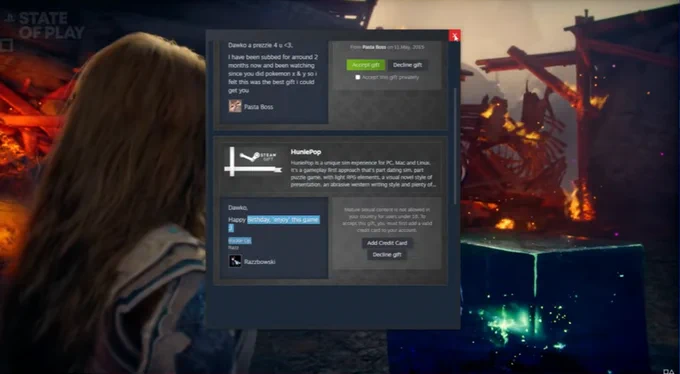Click the HuniePop game title
The width and height of the screenshot is (680, 374).
coord(306,152)
